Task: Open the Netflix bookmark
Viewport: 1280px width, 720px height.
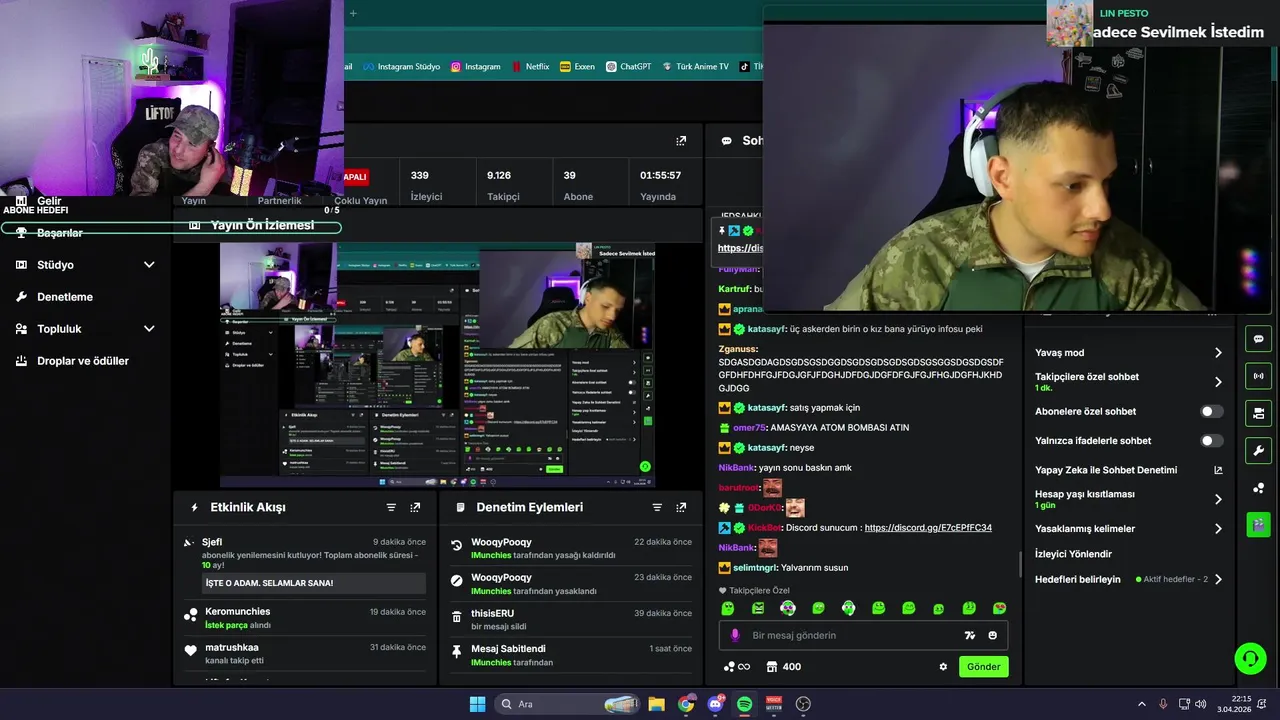Action: click(x=530, y=67)
